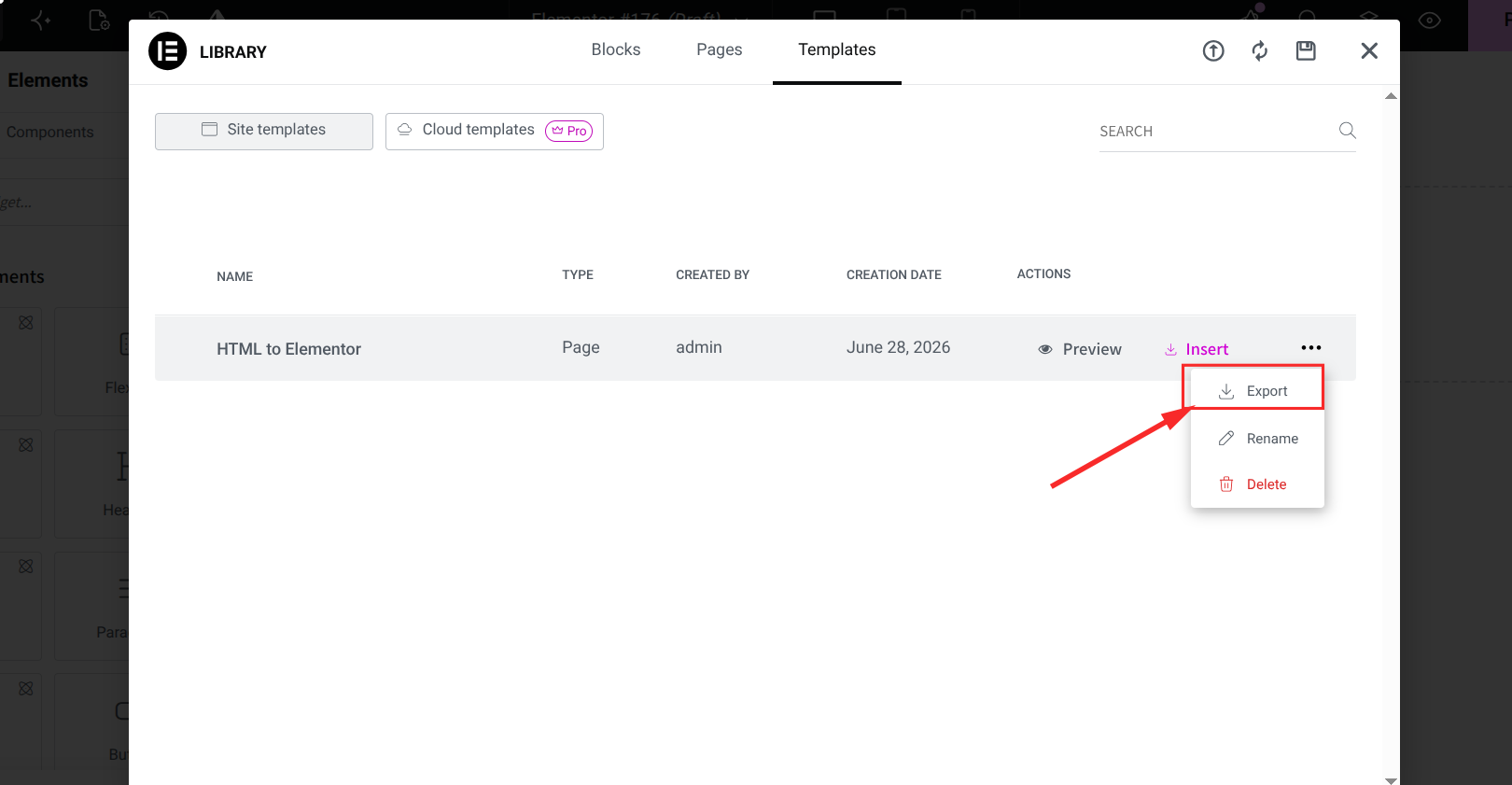Insert the HTML to Elementor template
Screen dimensions: 1512x785
1197,349
